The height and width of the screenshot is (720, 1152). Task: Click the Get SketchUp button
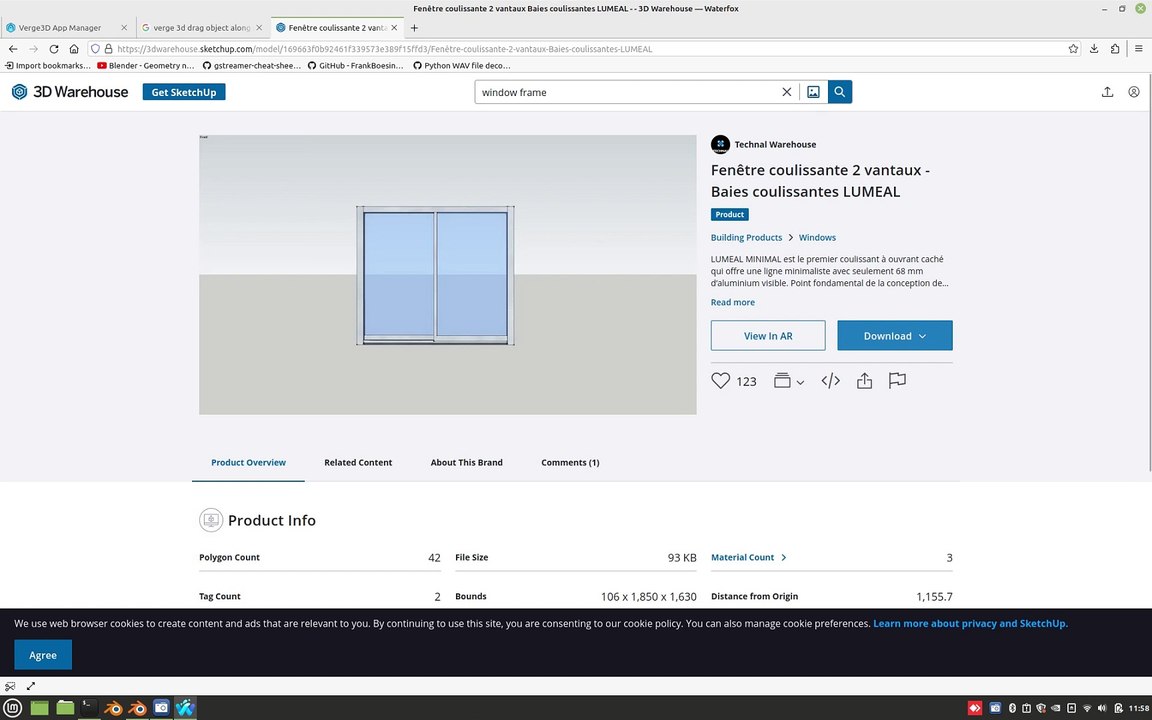(184, 92)
